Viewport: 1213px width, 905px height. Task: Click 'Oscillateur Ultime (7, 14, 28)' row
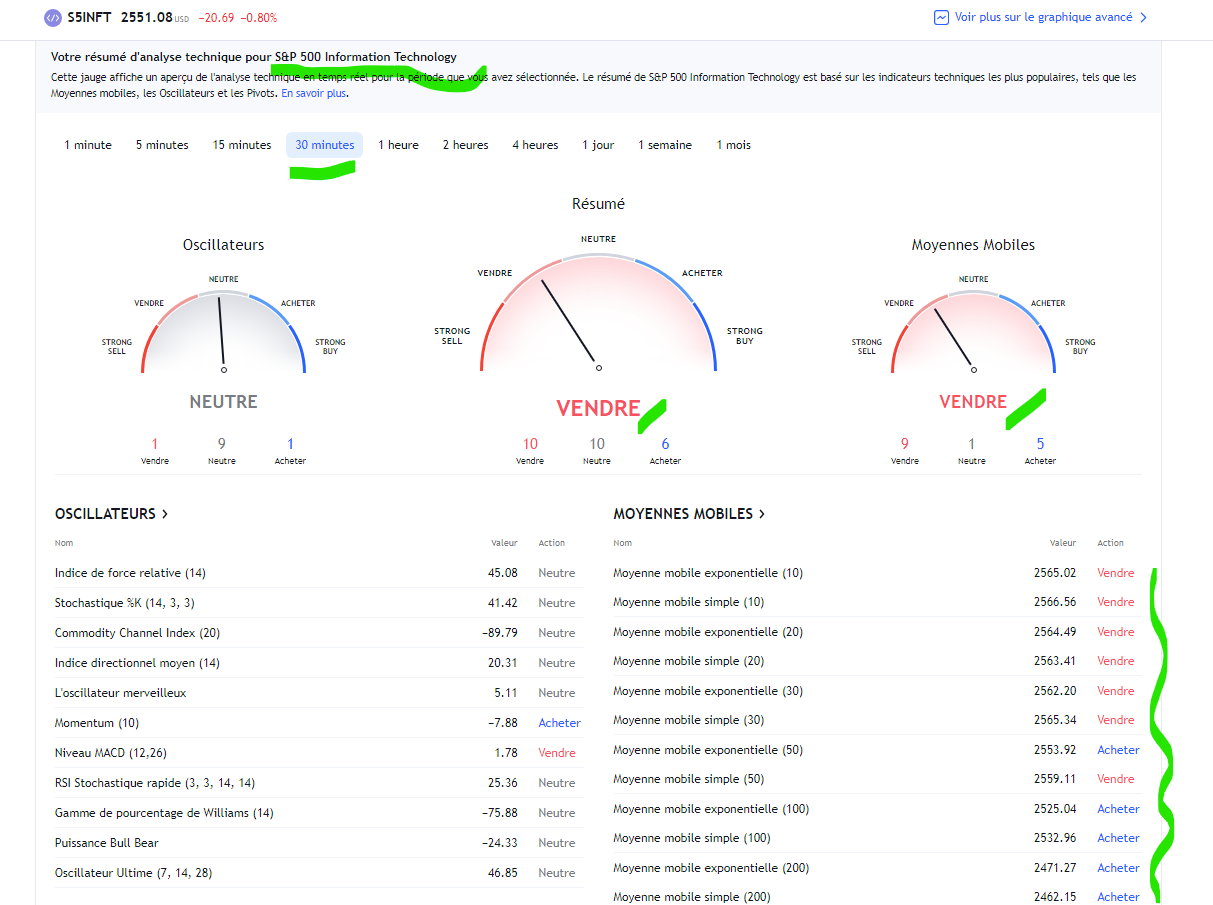[x=319, y=873]
